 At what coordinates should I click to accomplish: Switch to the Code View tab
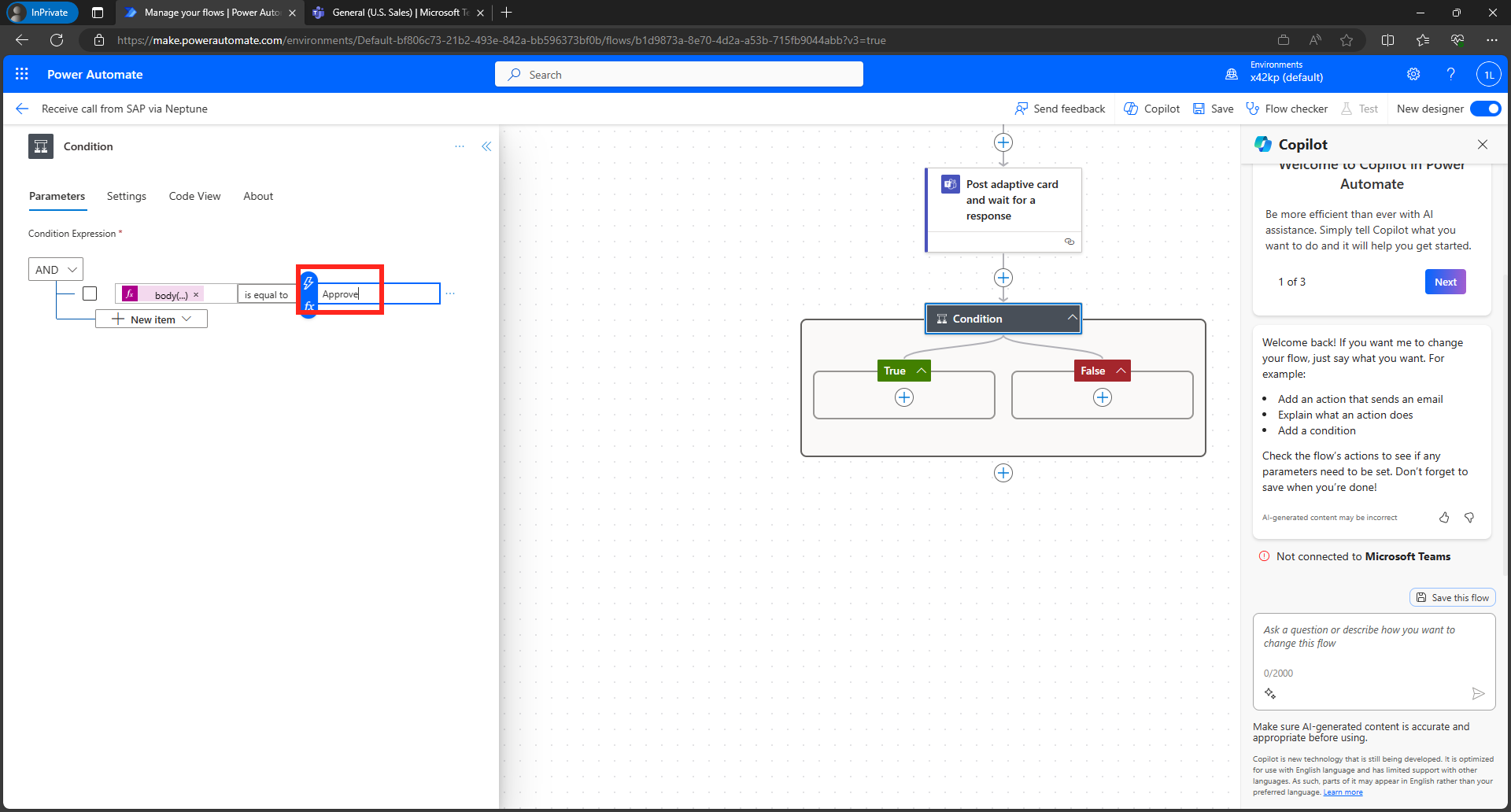tap(194, 196)
